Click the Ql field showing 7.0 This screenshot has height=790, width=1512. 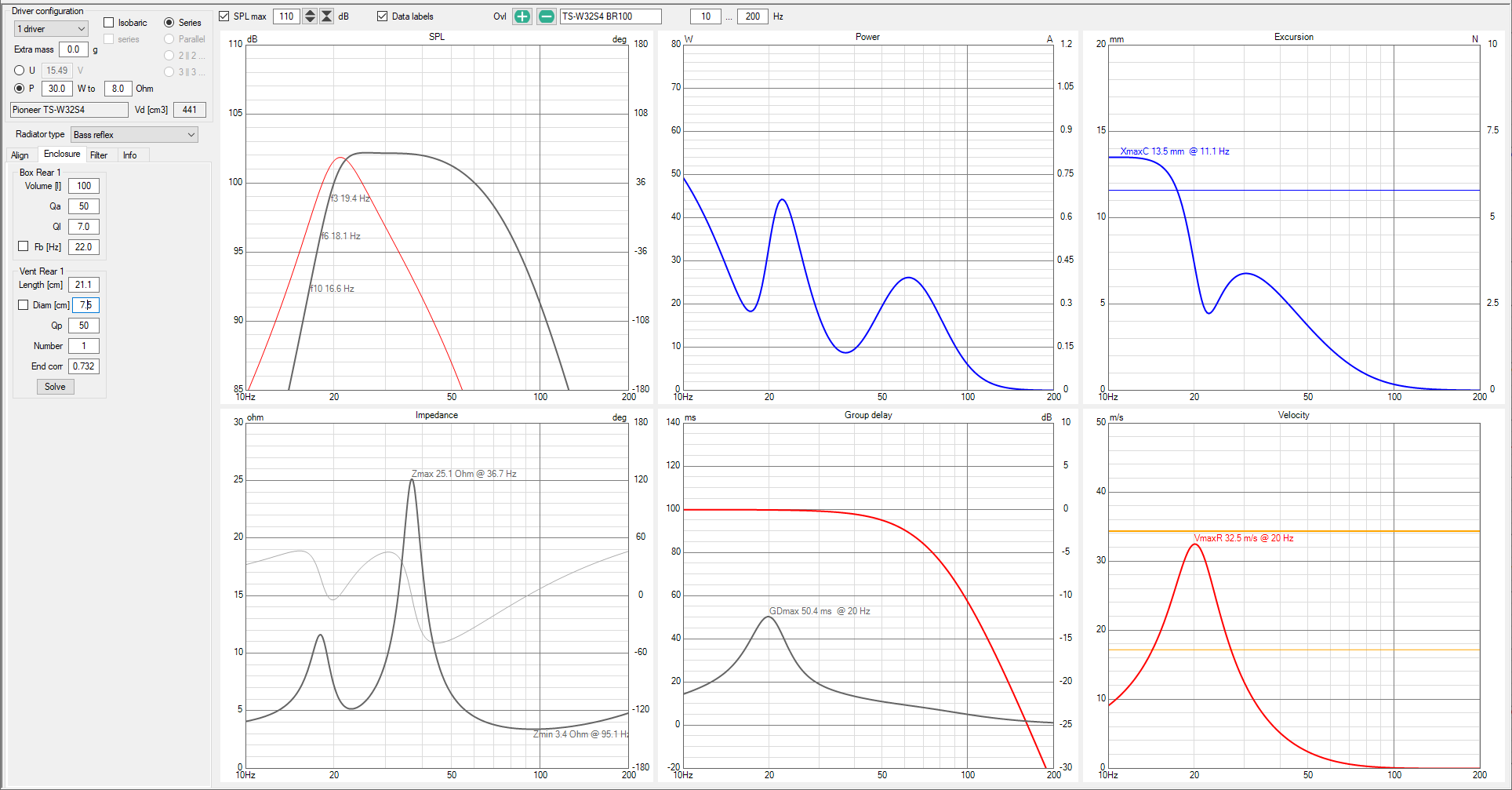tap(84, 227)
